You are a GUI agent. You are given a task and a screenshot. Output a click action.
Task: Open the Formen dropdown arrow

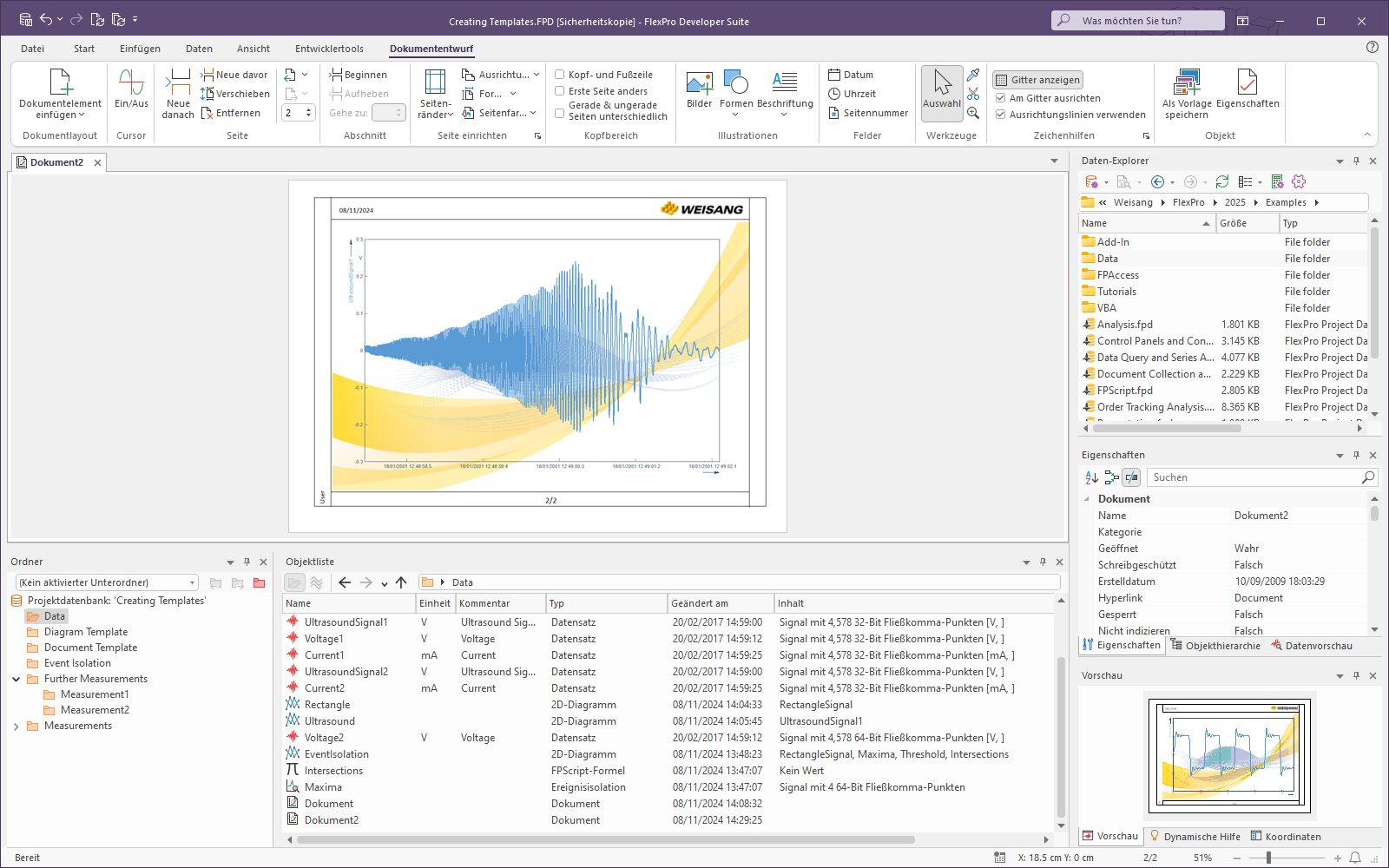735,115
